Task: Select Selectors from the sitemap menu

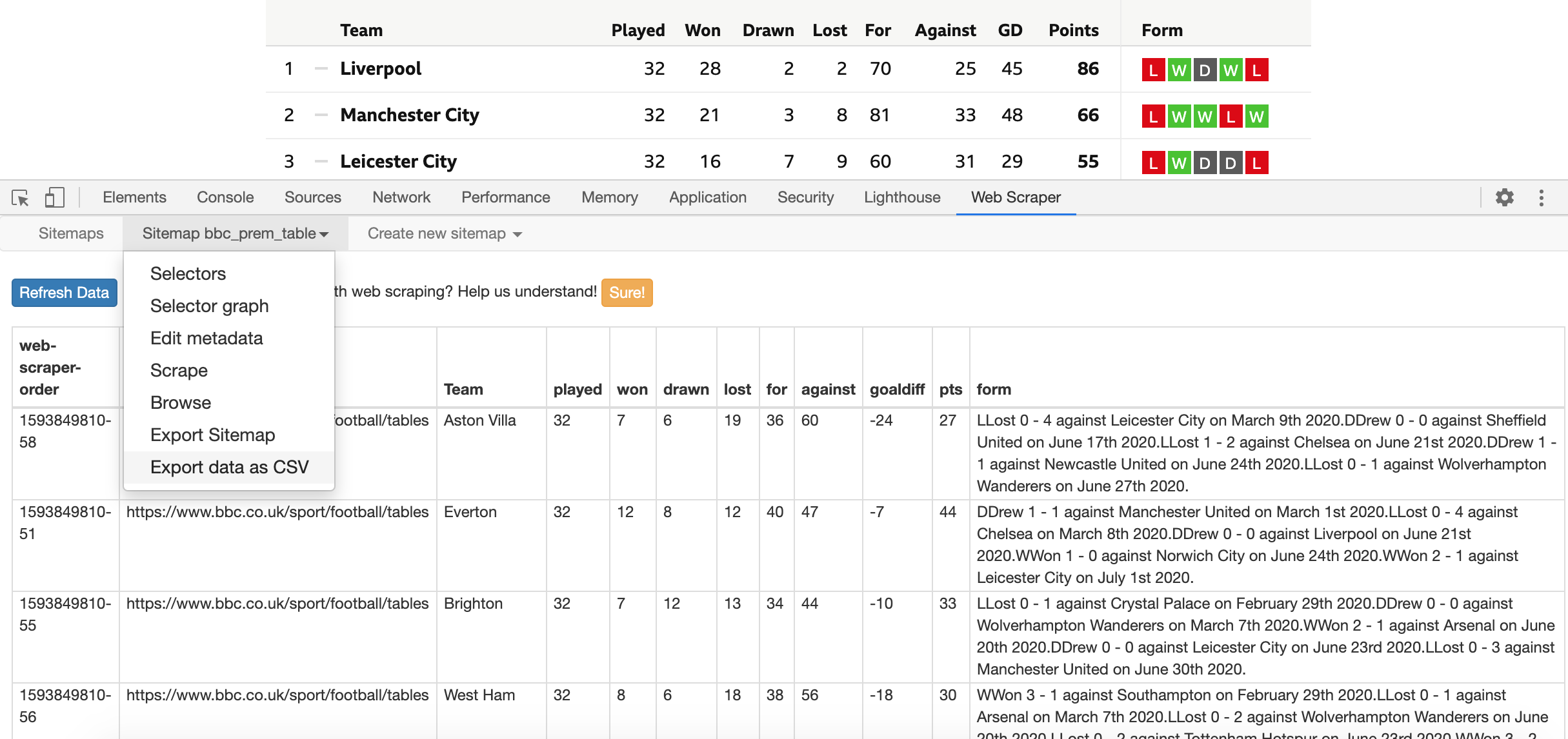Action: pyautogui.click(x=188, y=272)
